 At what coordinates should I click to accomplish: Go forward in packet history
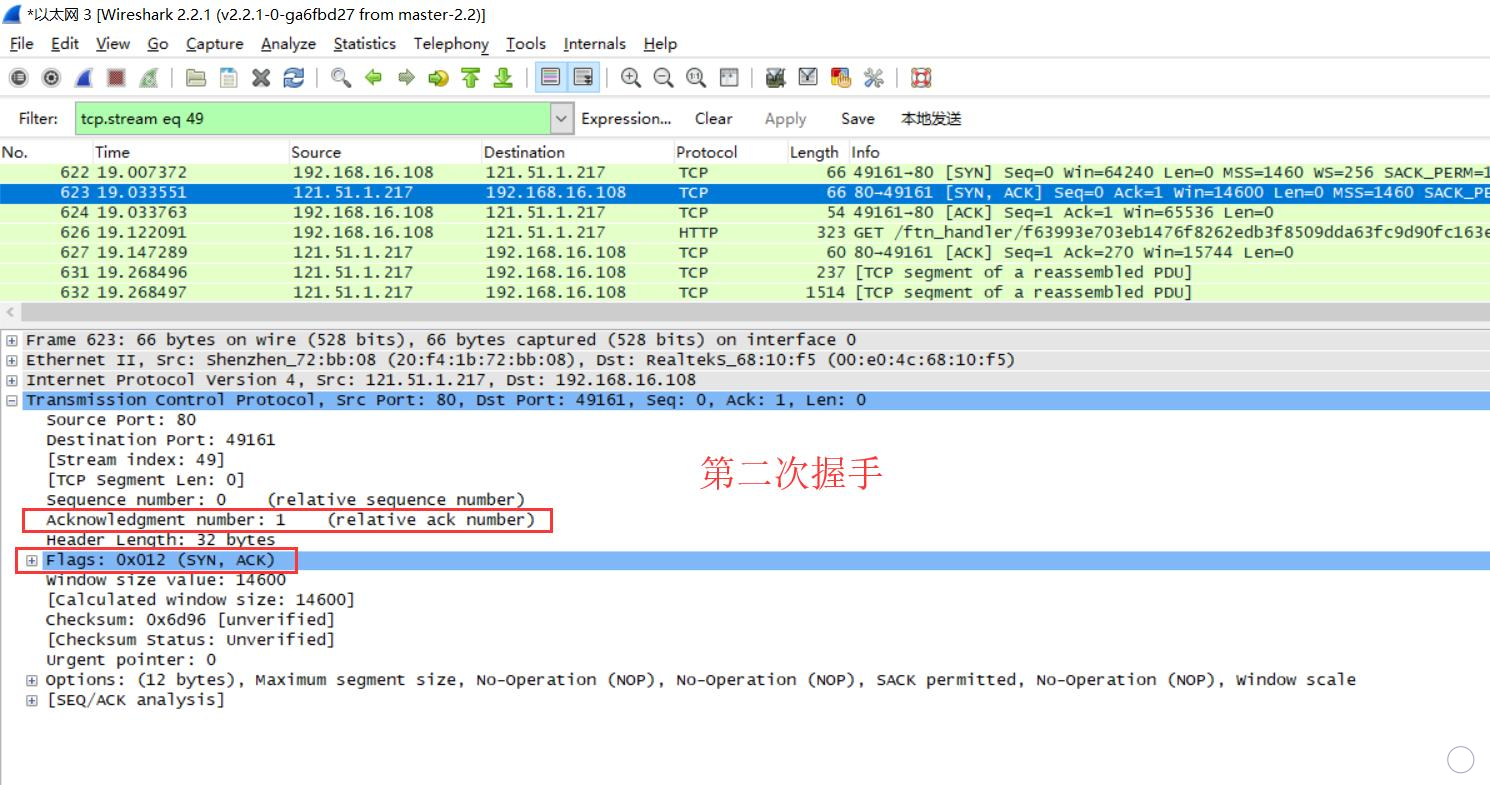(406, 78)
